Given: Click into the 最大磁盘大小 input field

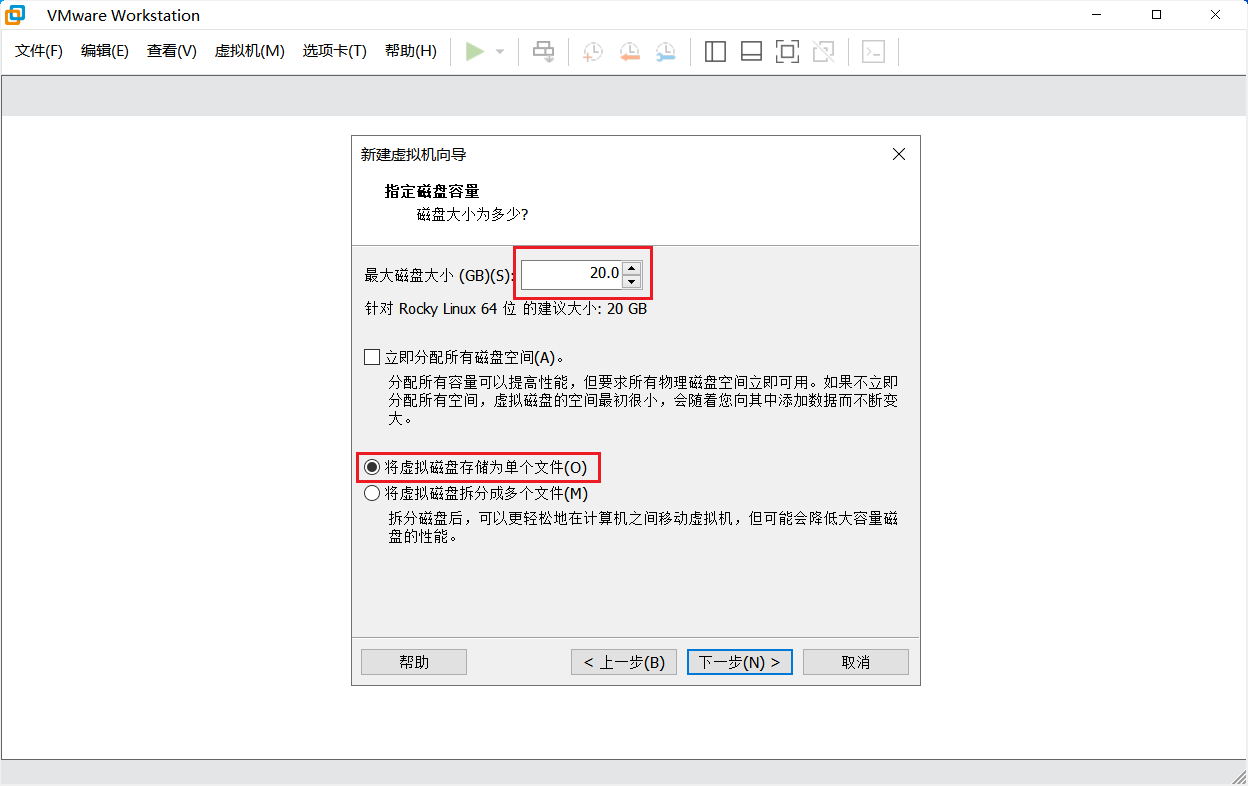Looking at the screenshot, I should pos(570,274).
